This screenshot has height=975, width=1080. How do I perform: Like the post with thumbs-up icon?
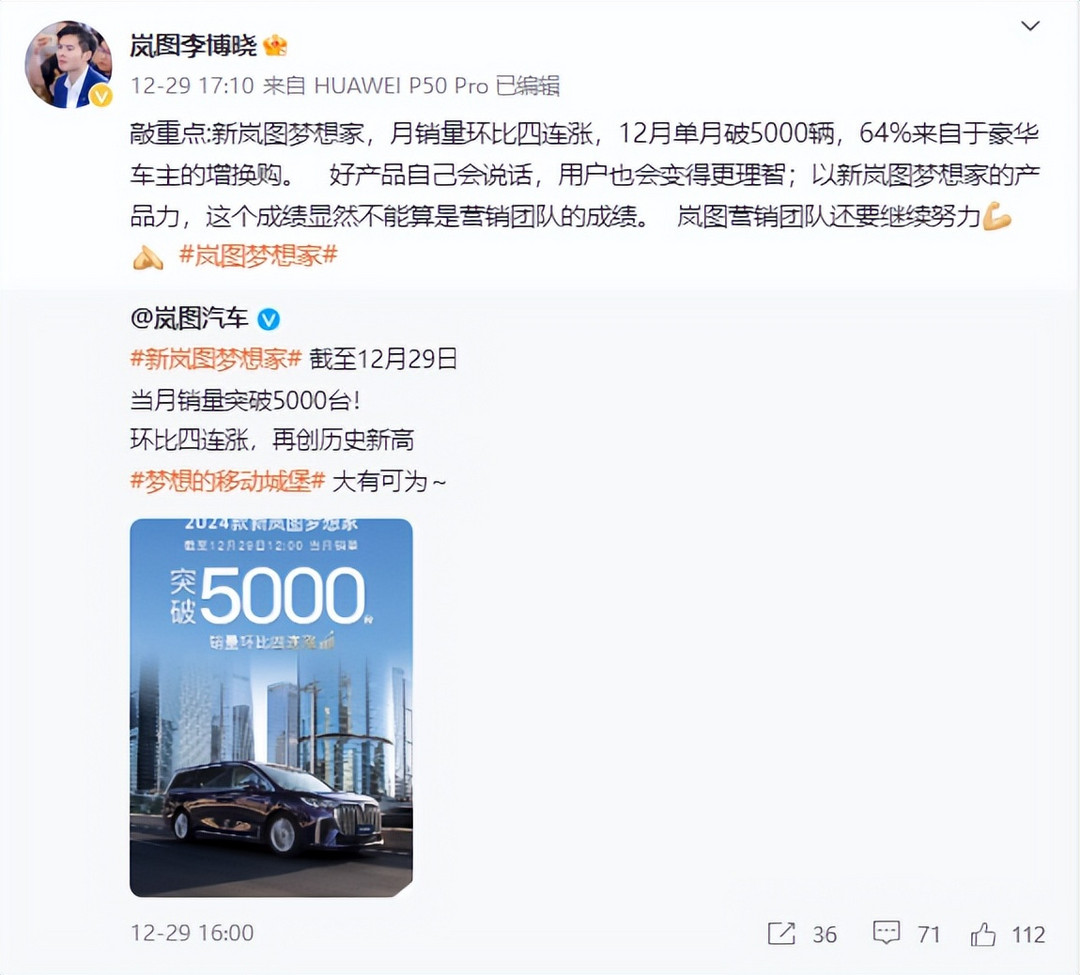click(983, 934)
